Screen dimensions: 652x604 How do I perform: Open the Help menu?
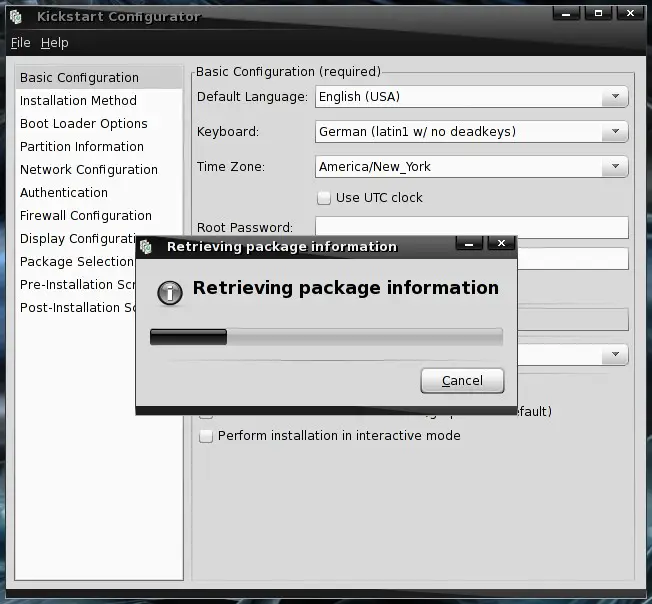pyautogui.click(x=54, y=43)
